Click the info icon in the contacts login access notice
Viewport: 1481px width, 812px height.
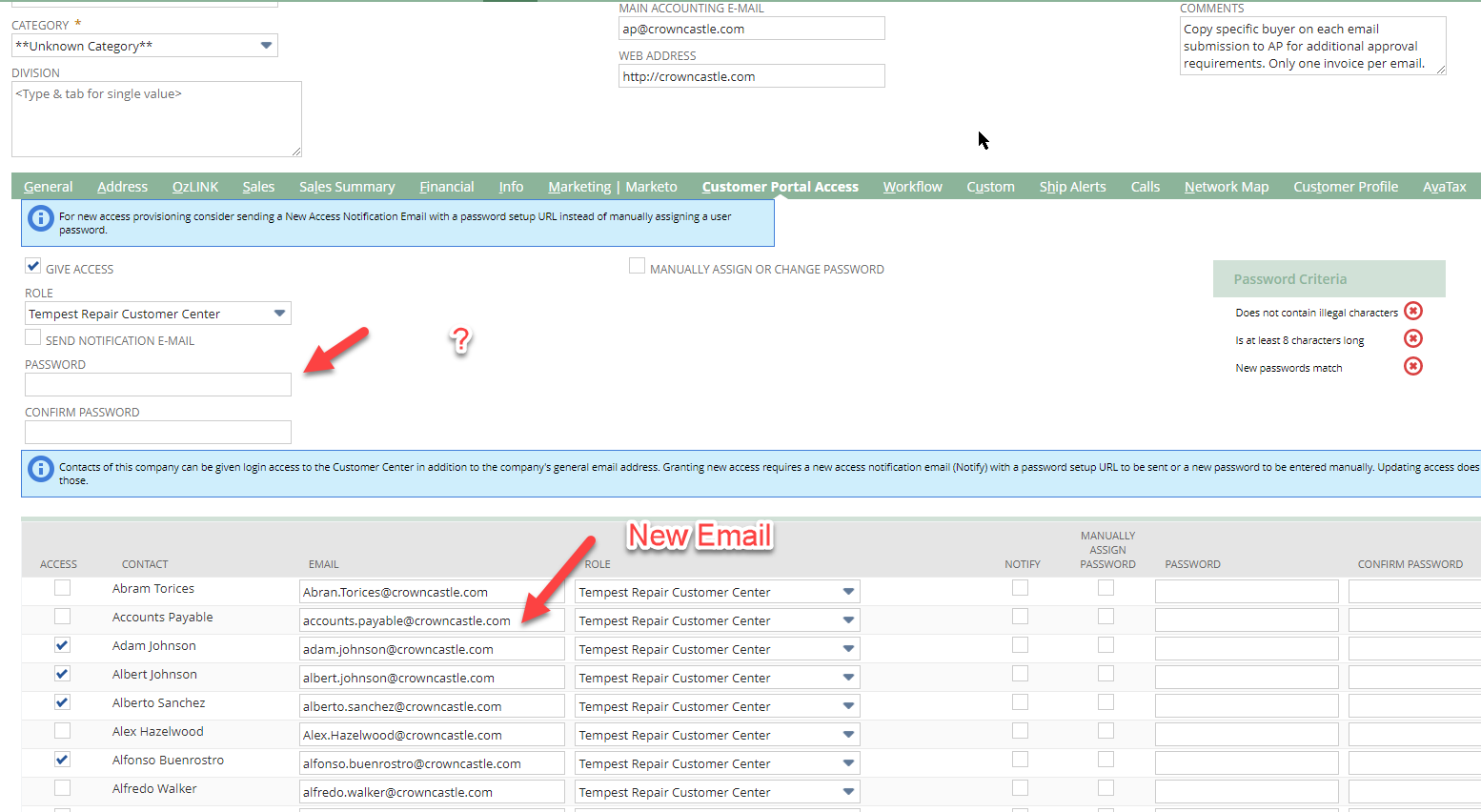tap(40, 469)
